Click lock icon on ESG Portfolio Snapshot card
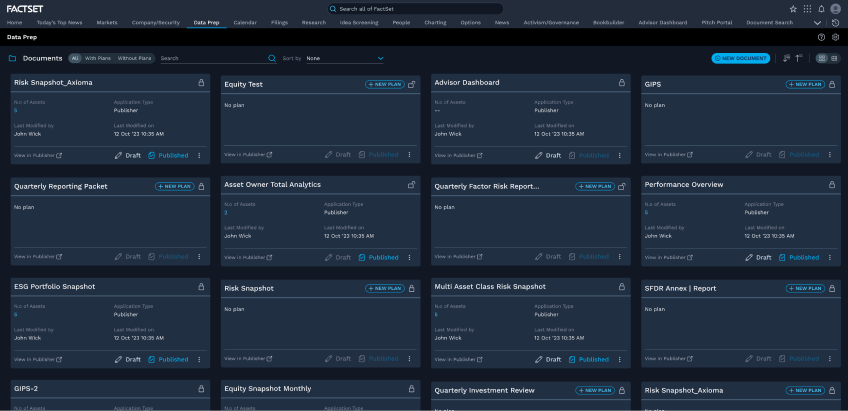This screenshot has height=411, width=848. tap(201, 287)
